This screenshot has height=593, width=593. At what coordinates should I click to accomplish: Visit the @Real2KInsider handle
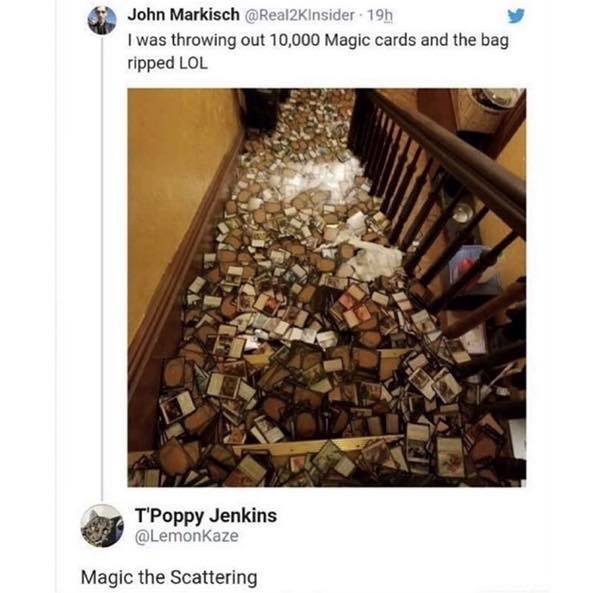click(300, 15)
